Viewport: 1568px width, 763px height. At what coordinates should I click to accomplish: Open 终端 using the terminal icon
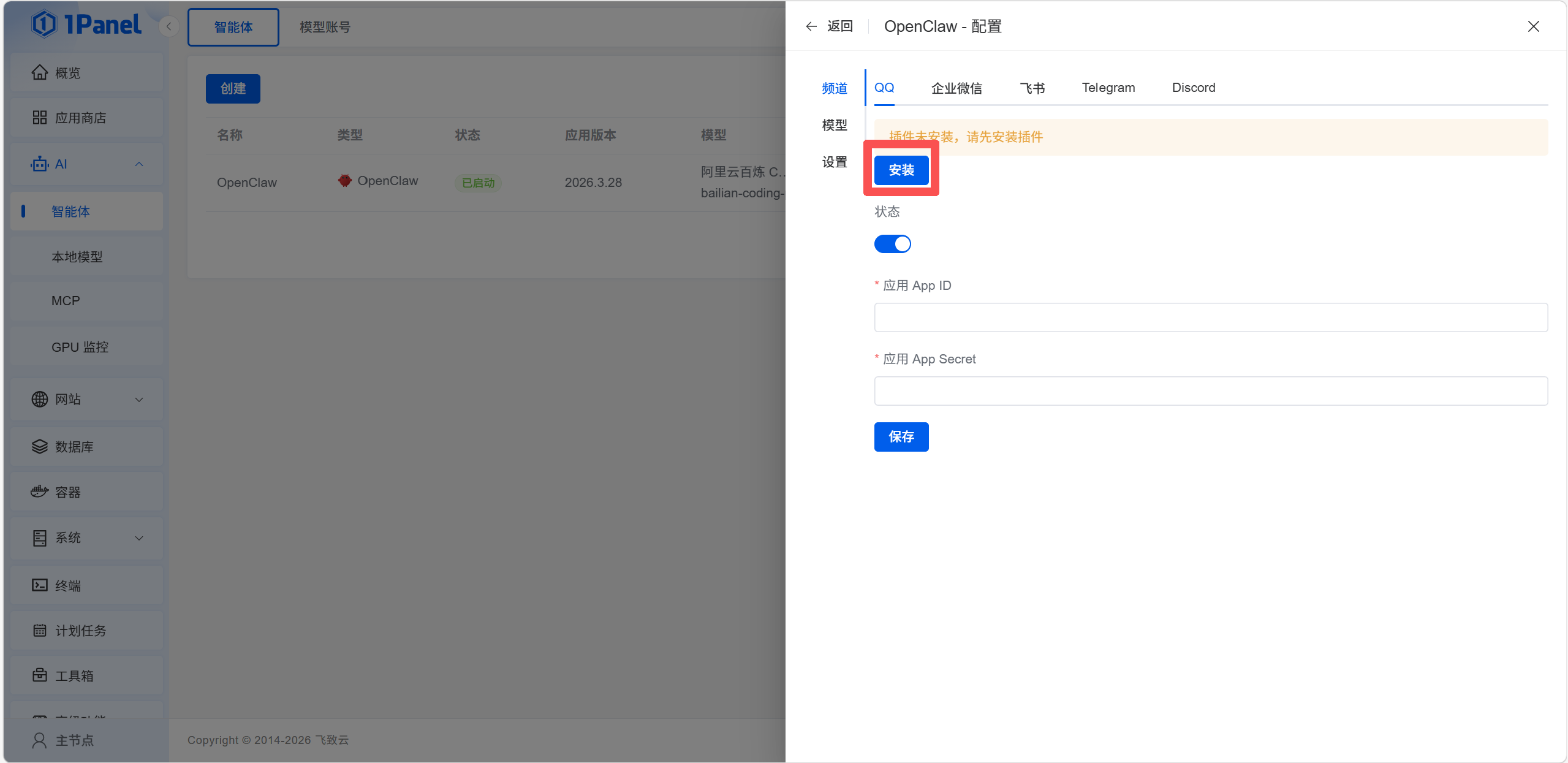point(40,585)
